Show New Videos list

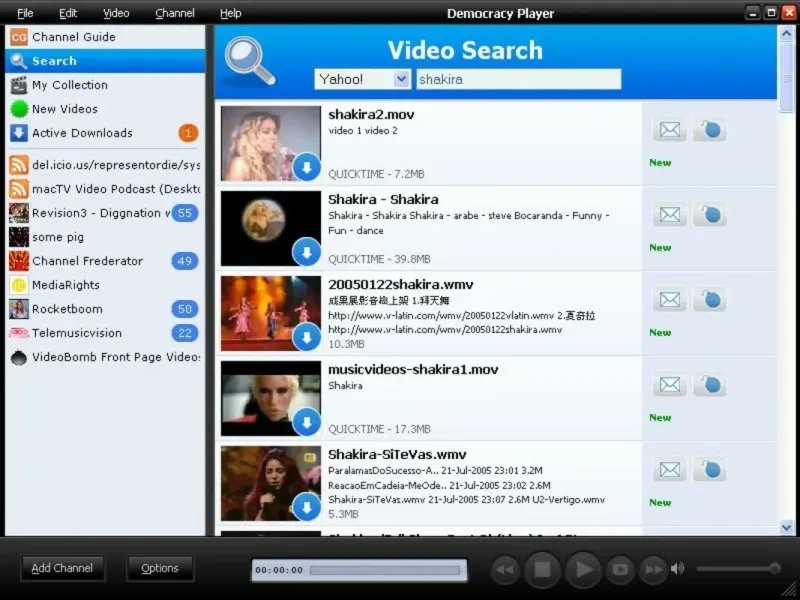tap(105, 109)
